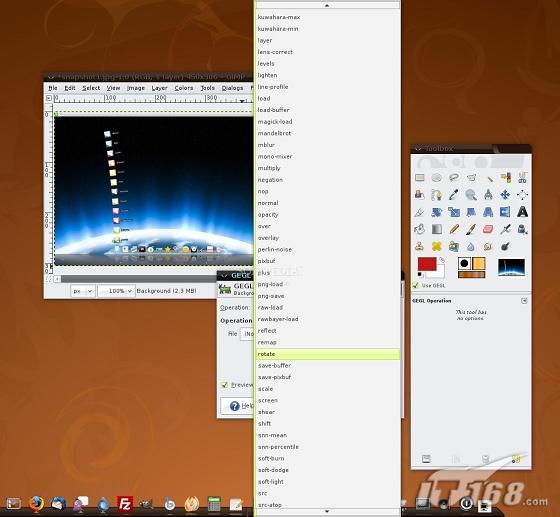This screenshot has width=560, height=517.
Task: Click the white background color swatch
Action: point(439,273)
